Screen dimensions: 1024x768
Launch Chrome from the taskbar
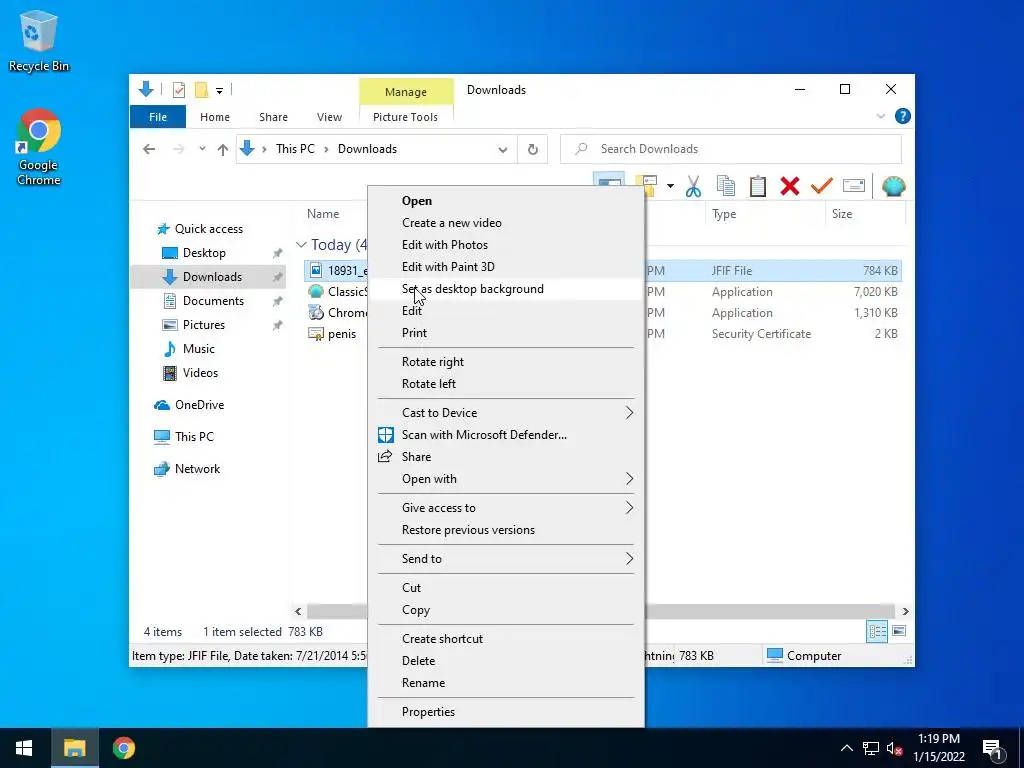(123, 748)
